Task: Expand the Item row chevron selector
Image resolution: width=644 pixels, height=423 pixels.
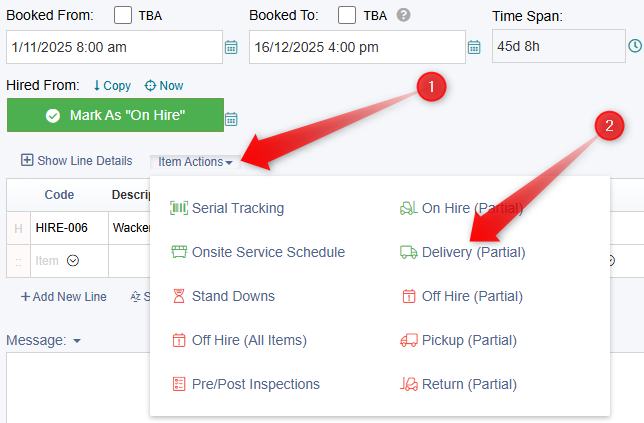Action: coord(73,260)
